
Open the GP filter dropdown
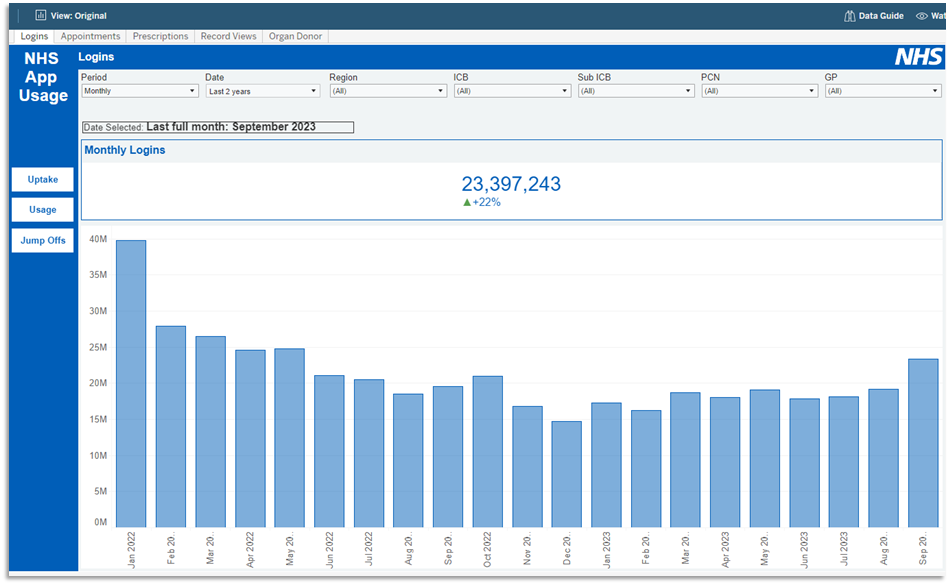tap(883, 91)
